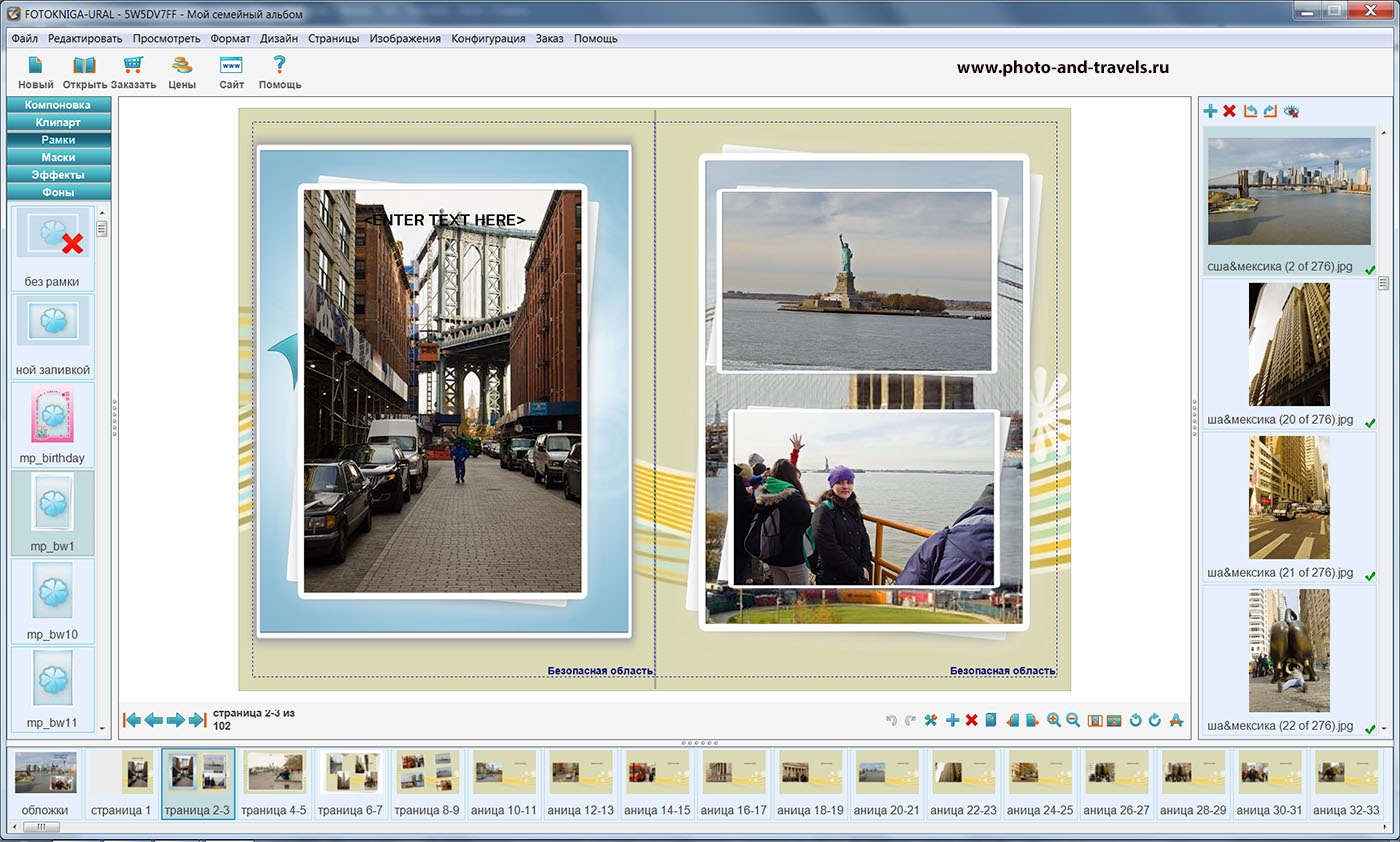1400x842 pixels.
Task: Open the Помощь help toolbar button
Action: (280, 72)
